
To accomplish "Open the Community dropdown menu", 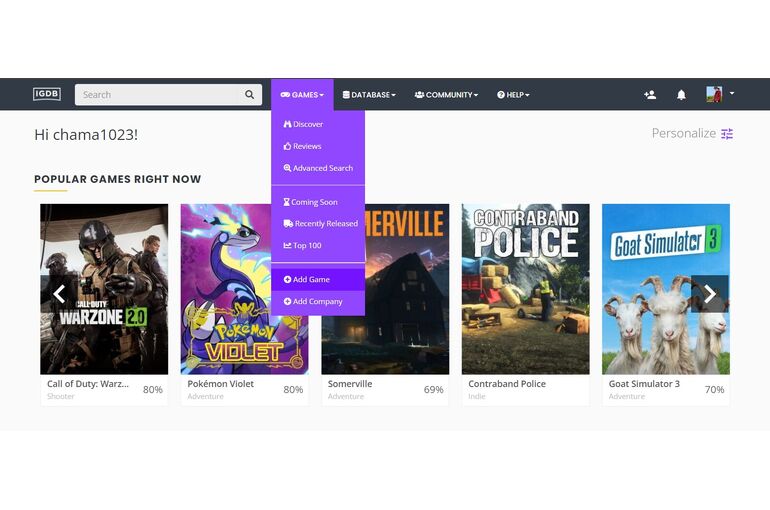I will pos(446,95).
